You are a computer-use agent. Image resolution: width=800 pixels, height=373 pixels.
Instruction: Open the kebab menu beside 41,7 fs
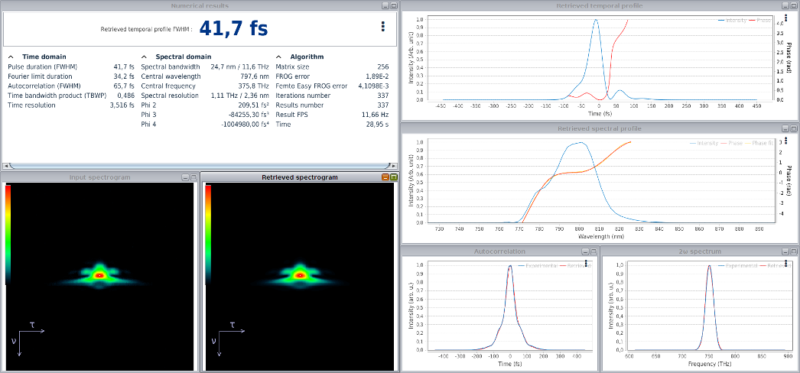[x=383, y=27]
